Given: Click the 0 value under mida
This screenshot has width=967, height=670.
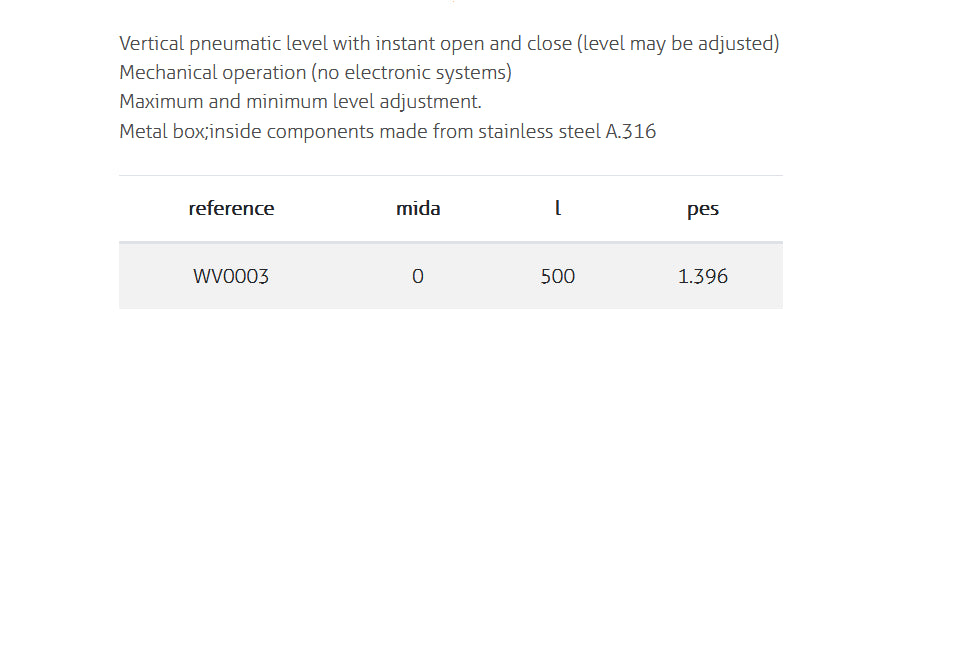Looking at the screenshot, I should pos(418,276).
